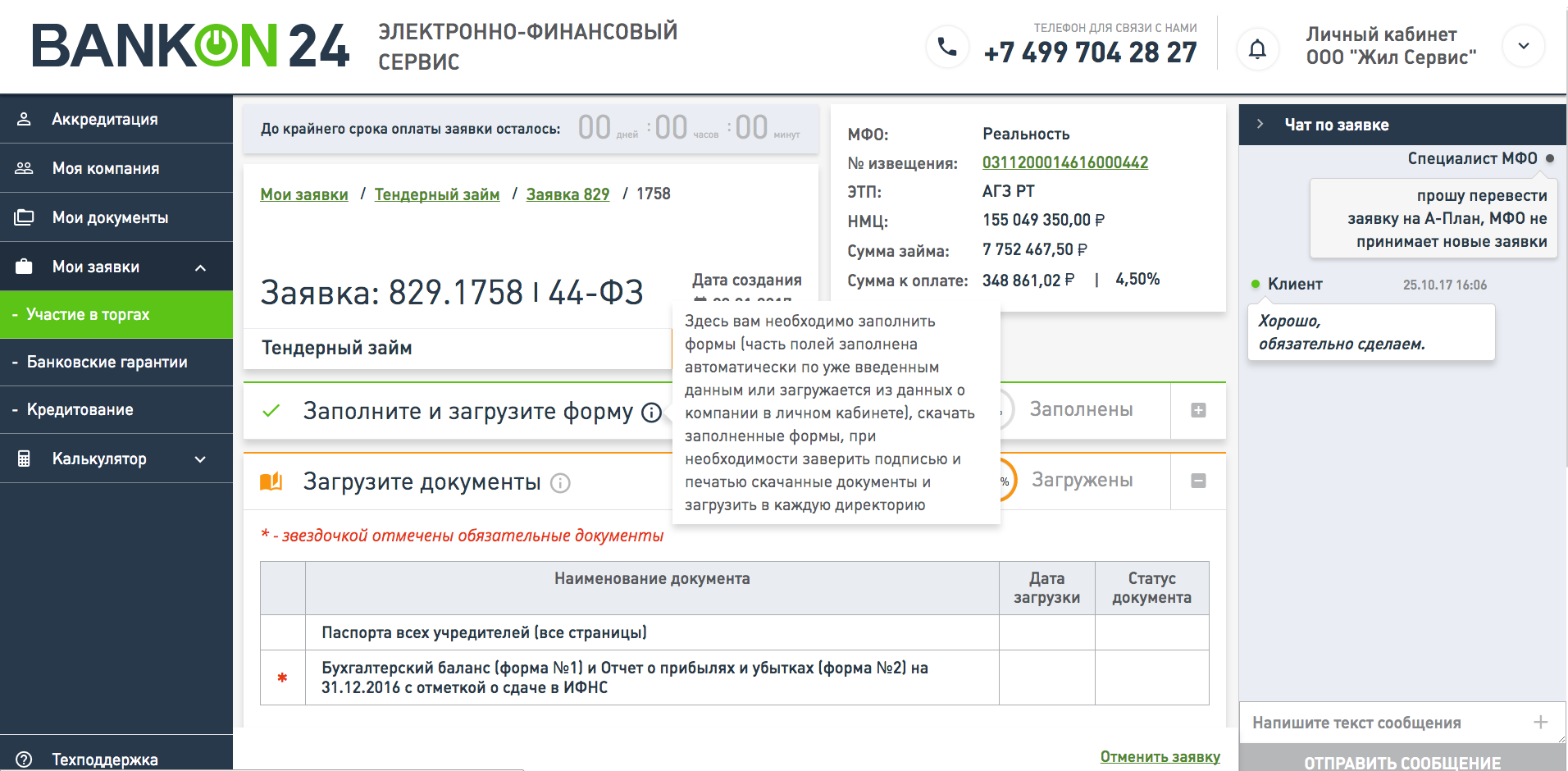Collapse the 'Чат по заявке' panel arrow

[1260, 125]
